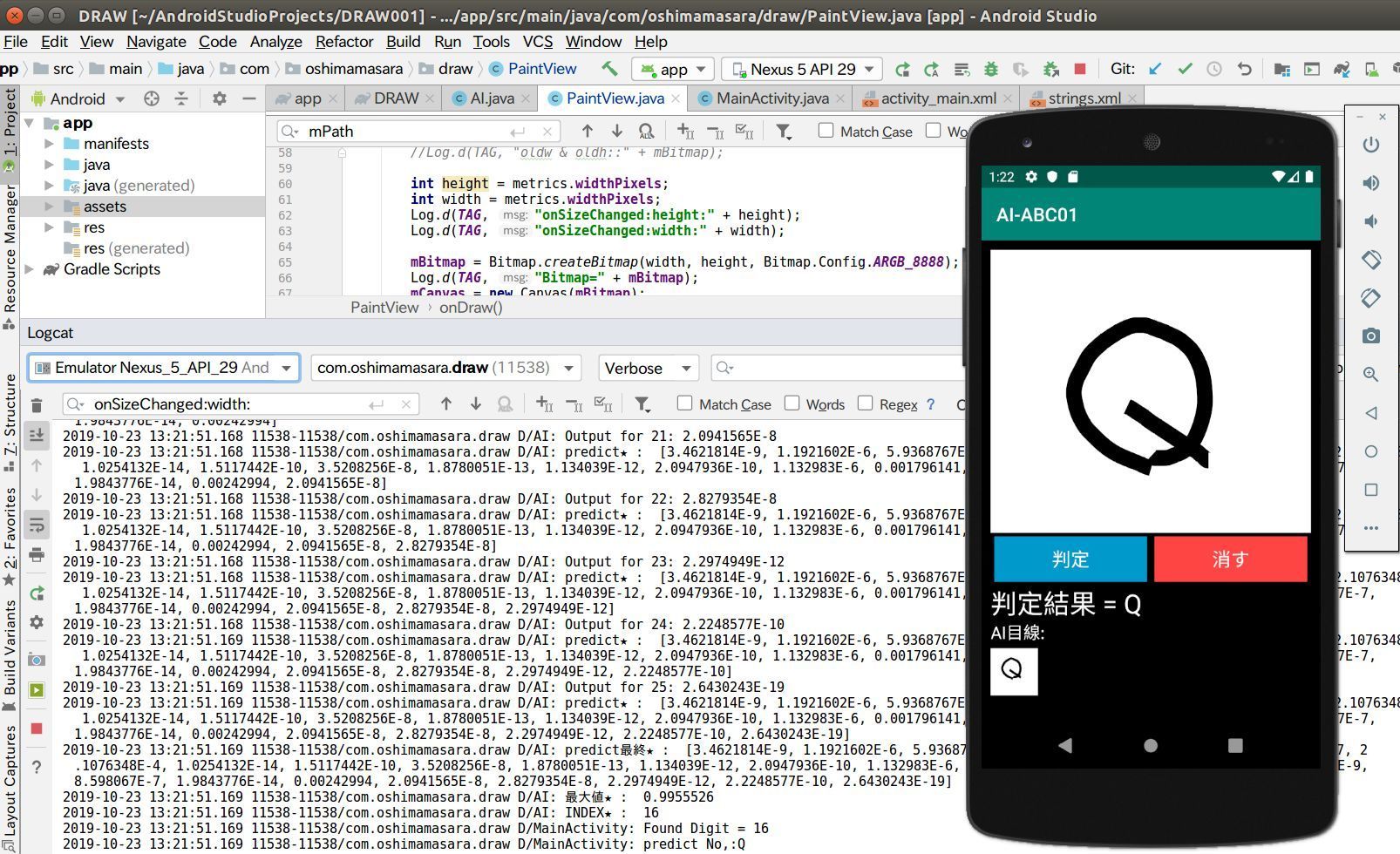Restart logcat with green arrow icon

point(37,593)
